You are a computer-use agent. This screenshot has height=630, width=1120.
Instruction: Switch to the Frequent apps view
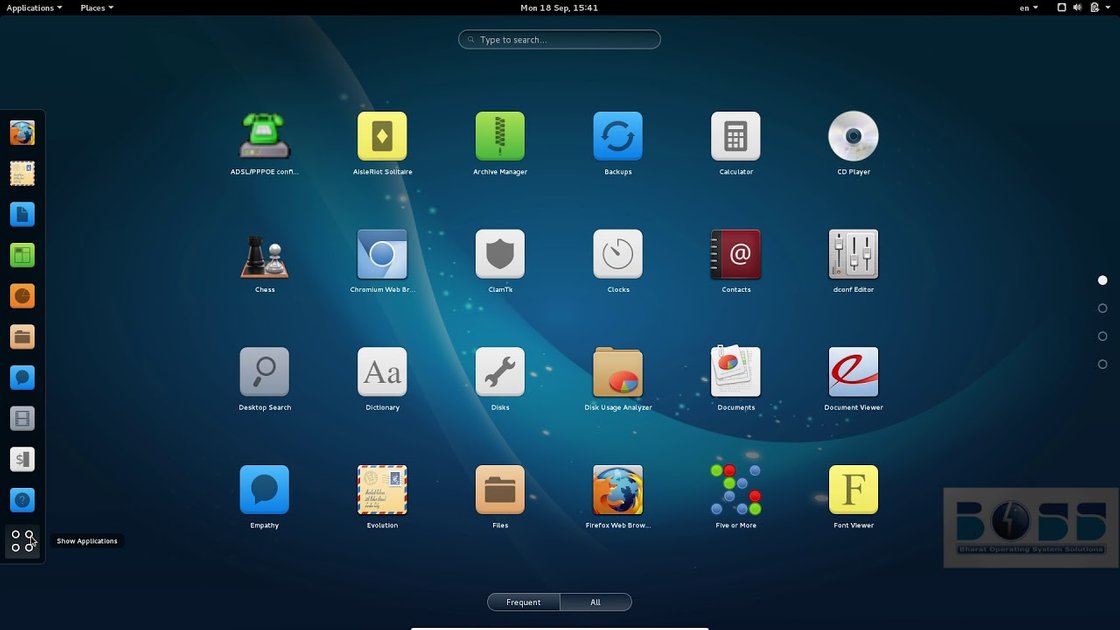[x=523, y=602]
